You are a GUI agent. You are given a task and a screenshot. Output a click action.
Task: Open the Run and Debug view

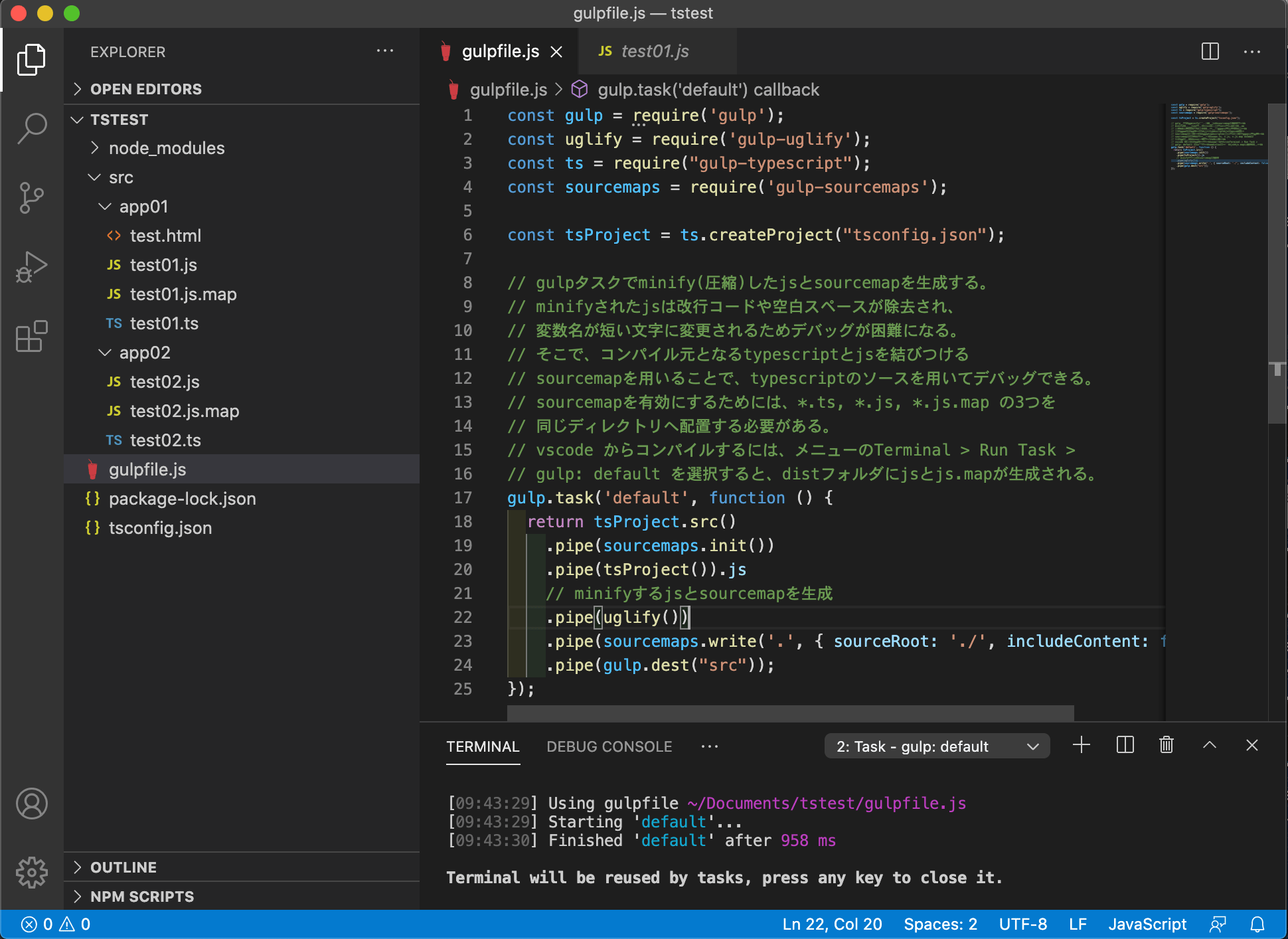point(32,267)
